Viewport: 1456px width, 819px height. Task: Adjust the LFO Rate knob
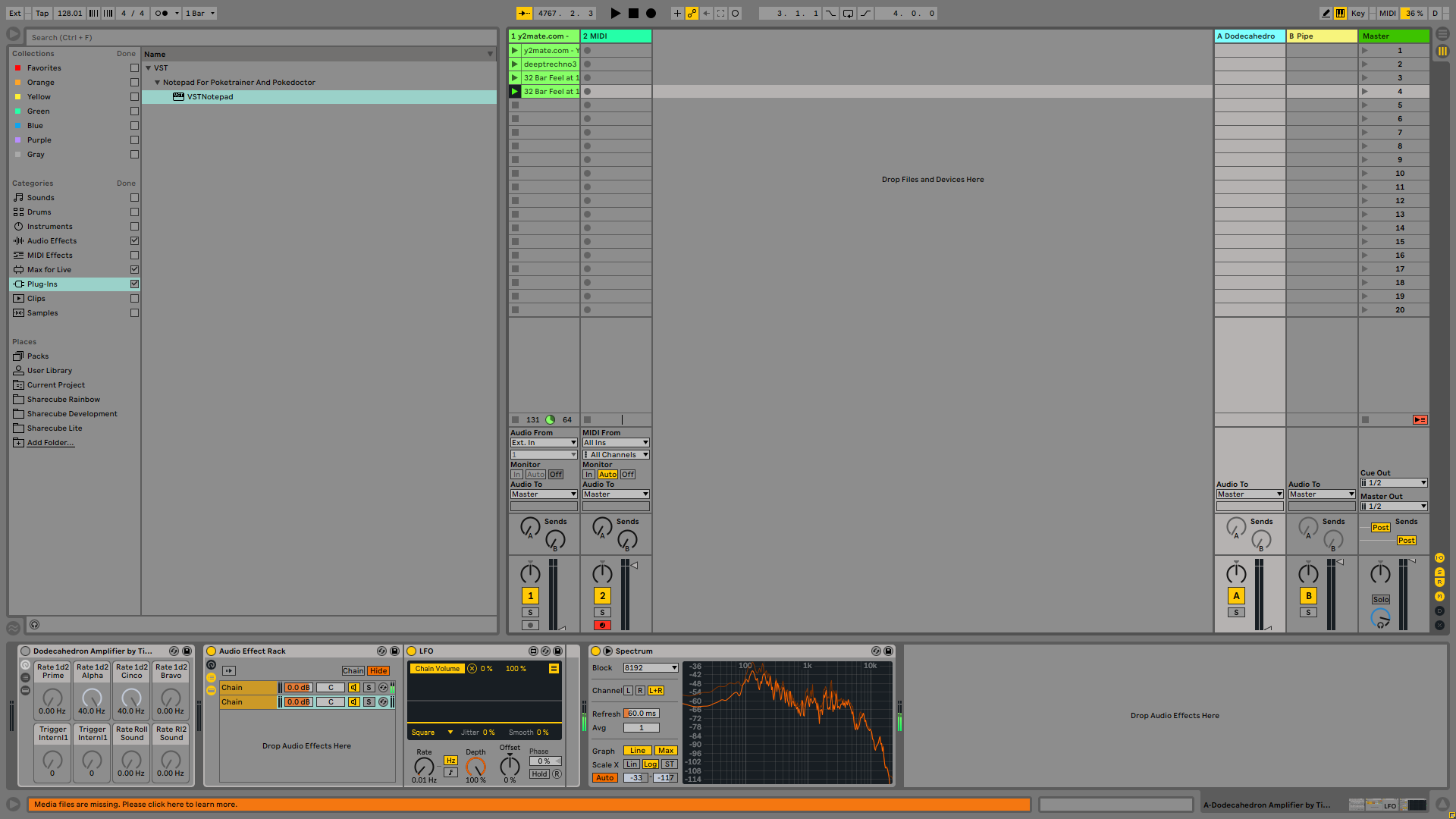[x=424, y=766]
